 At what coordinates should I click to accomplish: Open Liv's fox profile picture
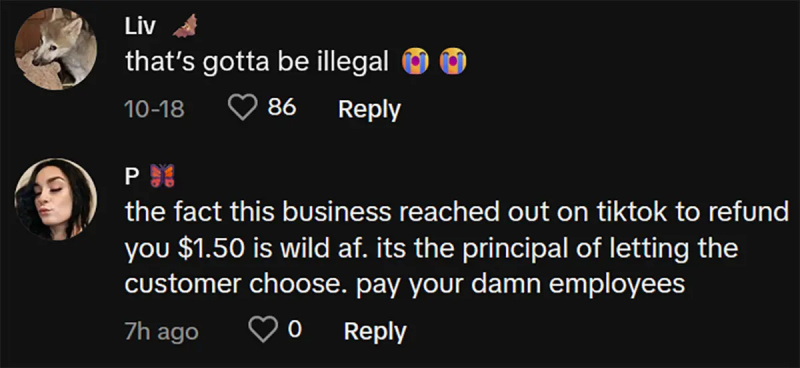click(x=55, y=49)
